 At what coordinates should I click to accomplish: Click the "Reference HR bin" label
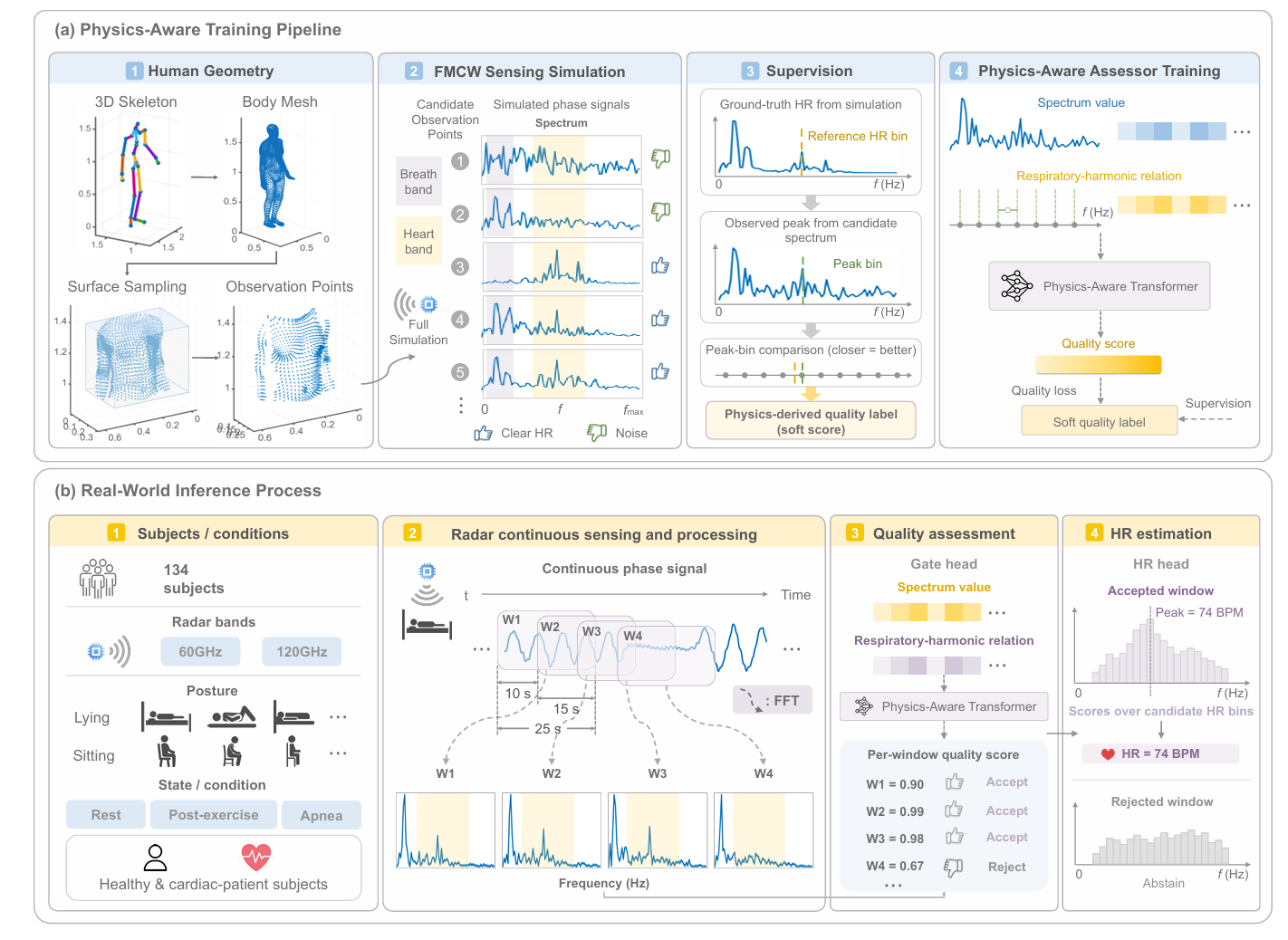857,136
